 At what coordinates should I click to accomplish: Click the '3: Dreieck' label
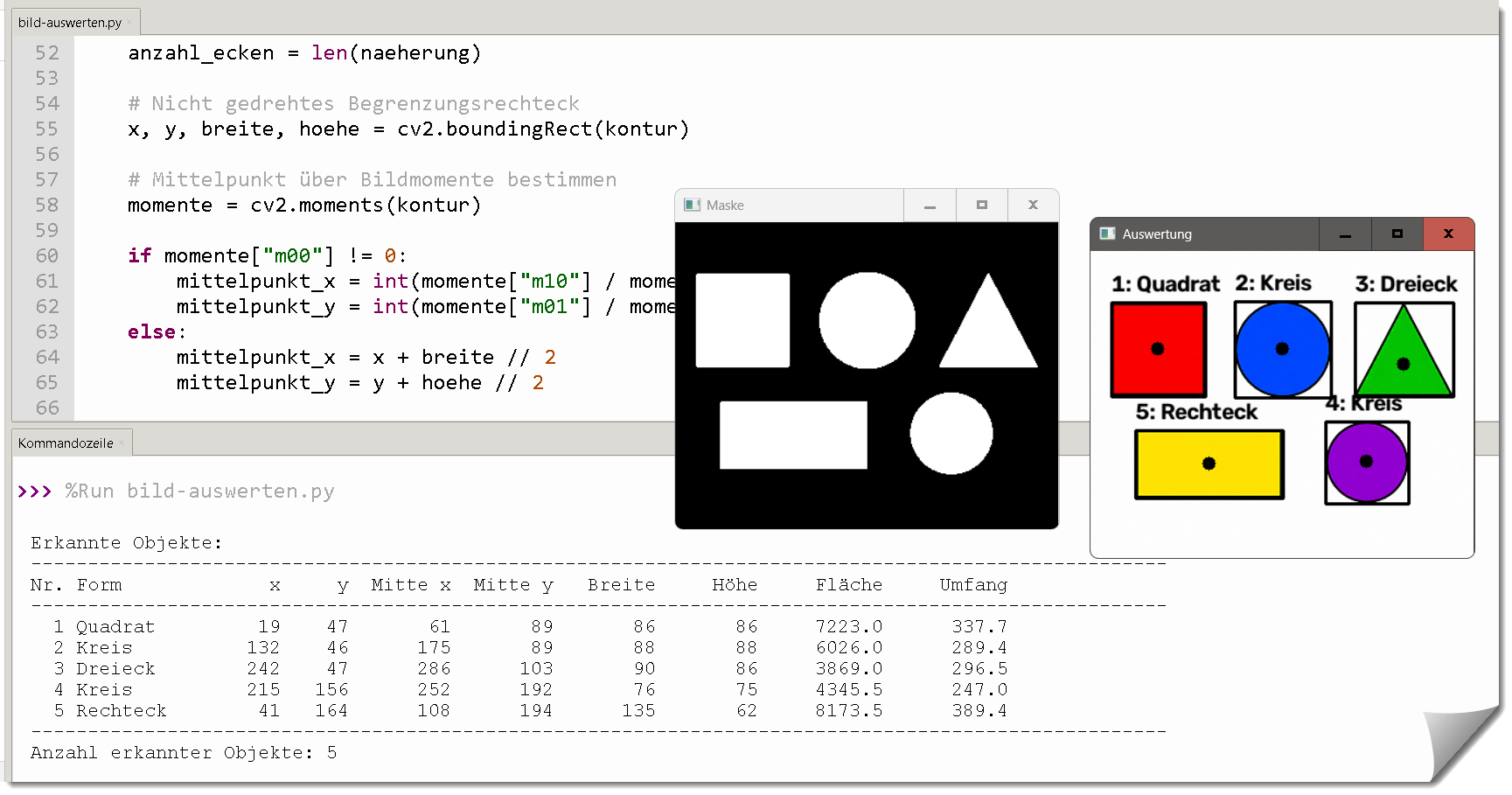tap(1406, 284)
